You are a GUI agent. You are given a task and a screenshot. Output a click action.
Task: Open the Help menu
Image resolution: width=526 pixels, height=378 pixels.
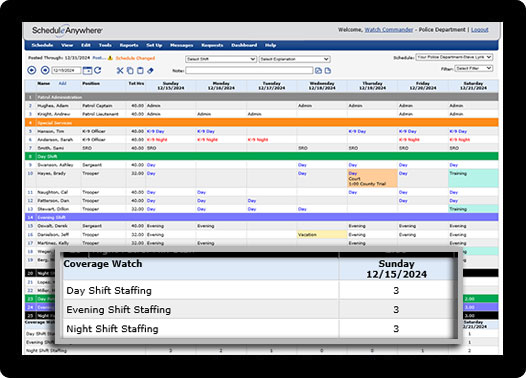pos(270,45)
